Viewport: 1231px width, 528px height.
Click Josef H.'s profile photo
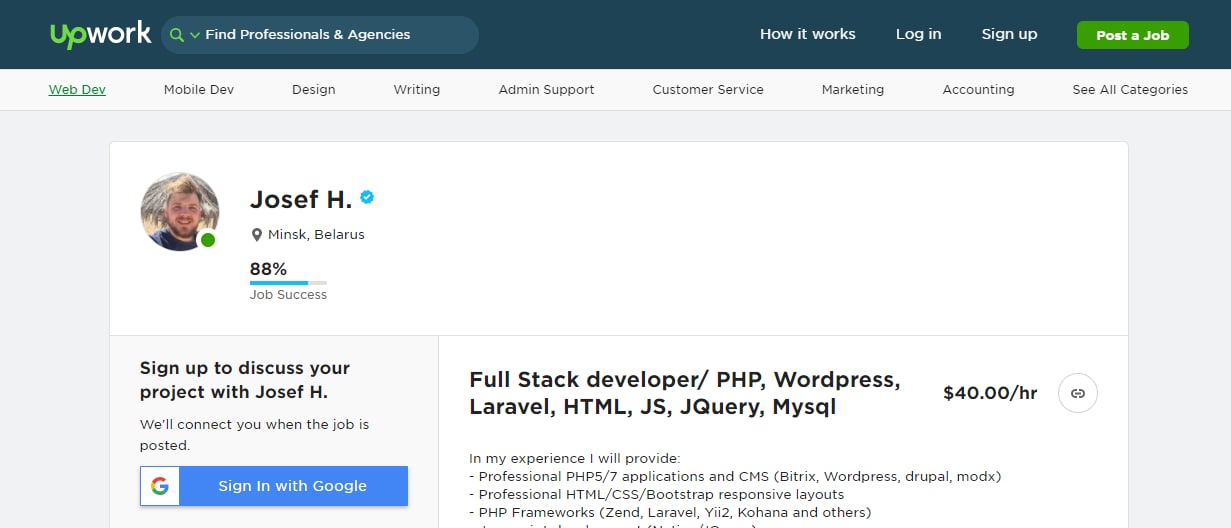180,211
